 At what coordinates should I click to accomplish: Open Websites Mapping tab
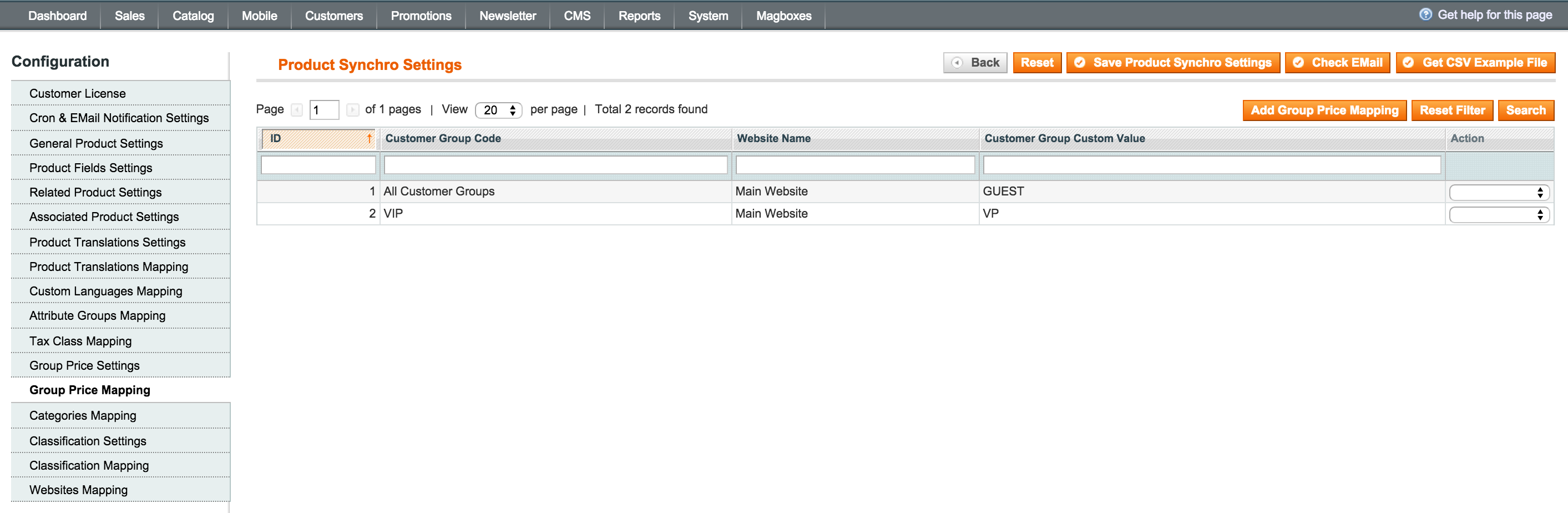click(x=120, y=490)
